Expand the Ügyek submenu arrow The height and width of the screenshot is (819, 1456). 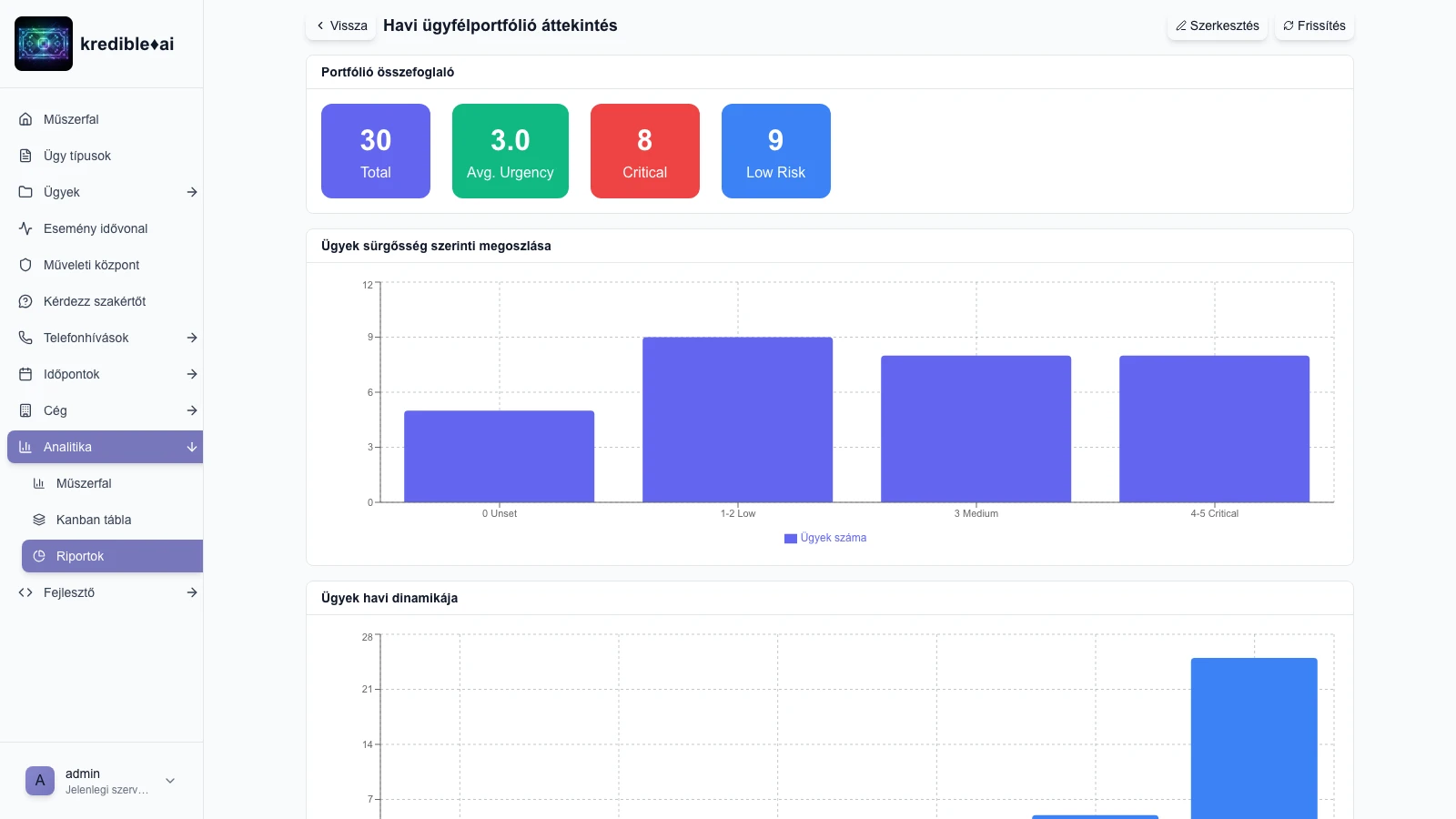pyautogui.click(x=192, y=192)
